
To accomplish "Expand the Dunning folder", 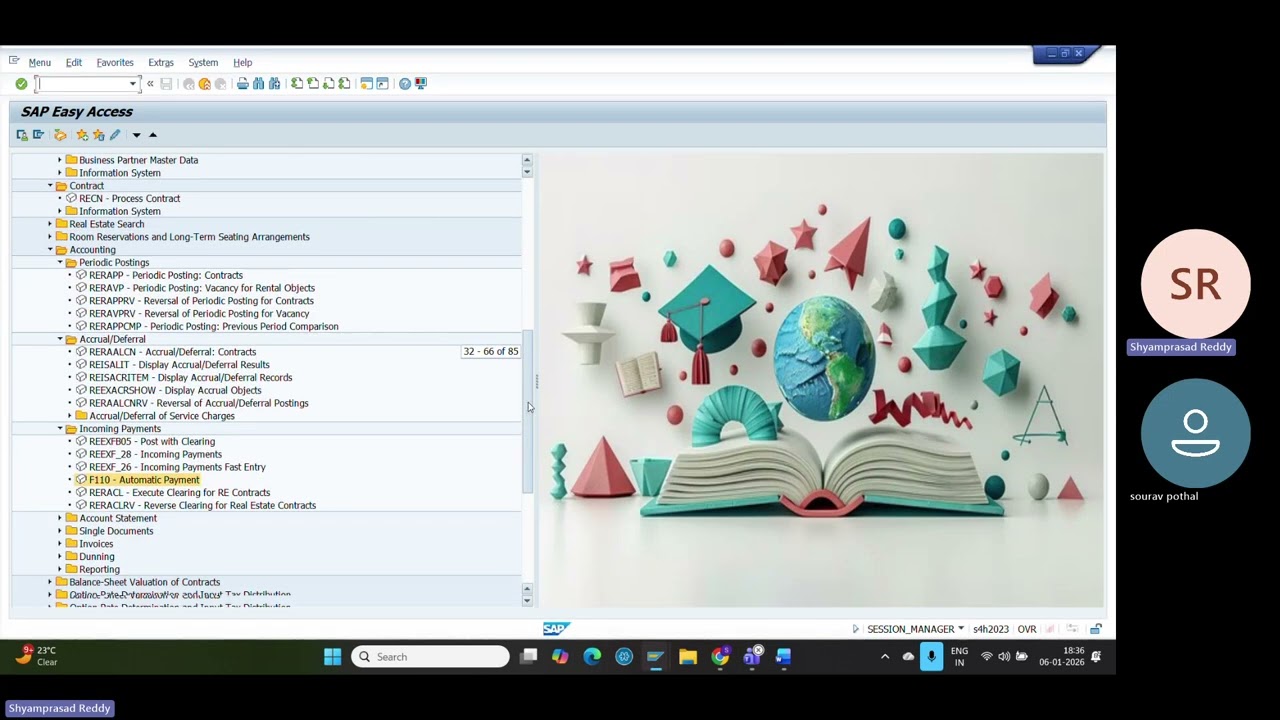I will point(60,557).
